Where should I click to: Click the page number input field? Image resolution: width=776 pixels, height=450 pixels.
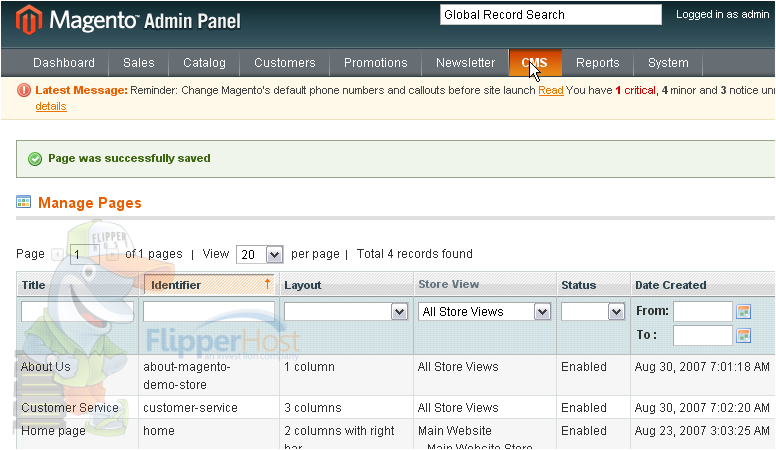click(x=85, y=254)
